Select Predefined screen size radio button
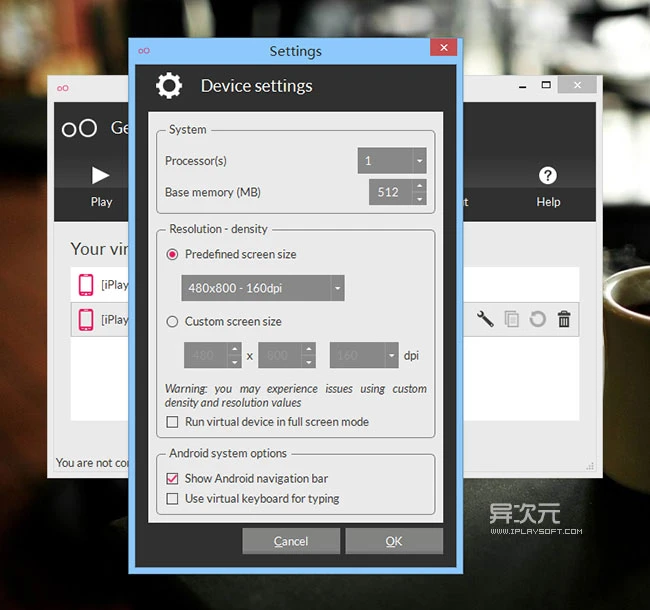The width and height of the screenshot is (650, 610). [173, 255]
